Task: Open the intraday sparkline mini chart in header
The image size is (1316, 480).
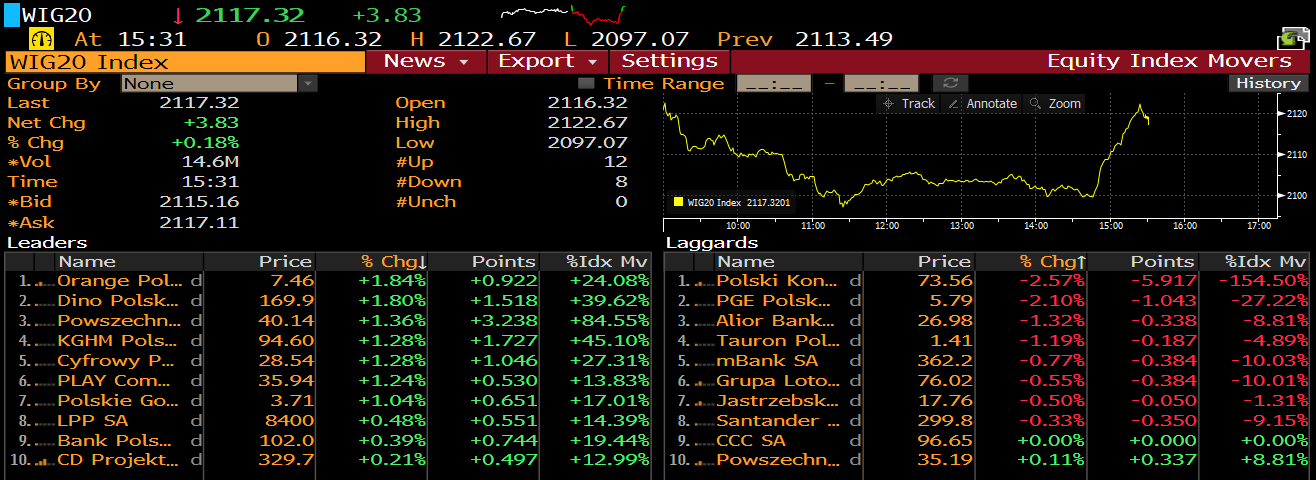Action: (x=563, y=14)
